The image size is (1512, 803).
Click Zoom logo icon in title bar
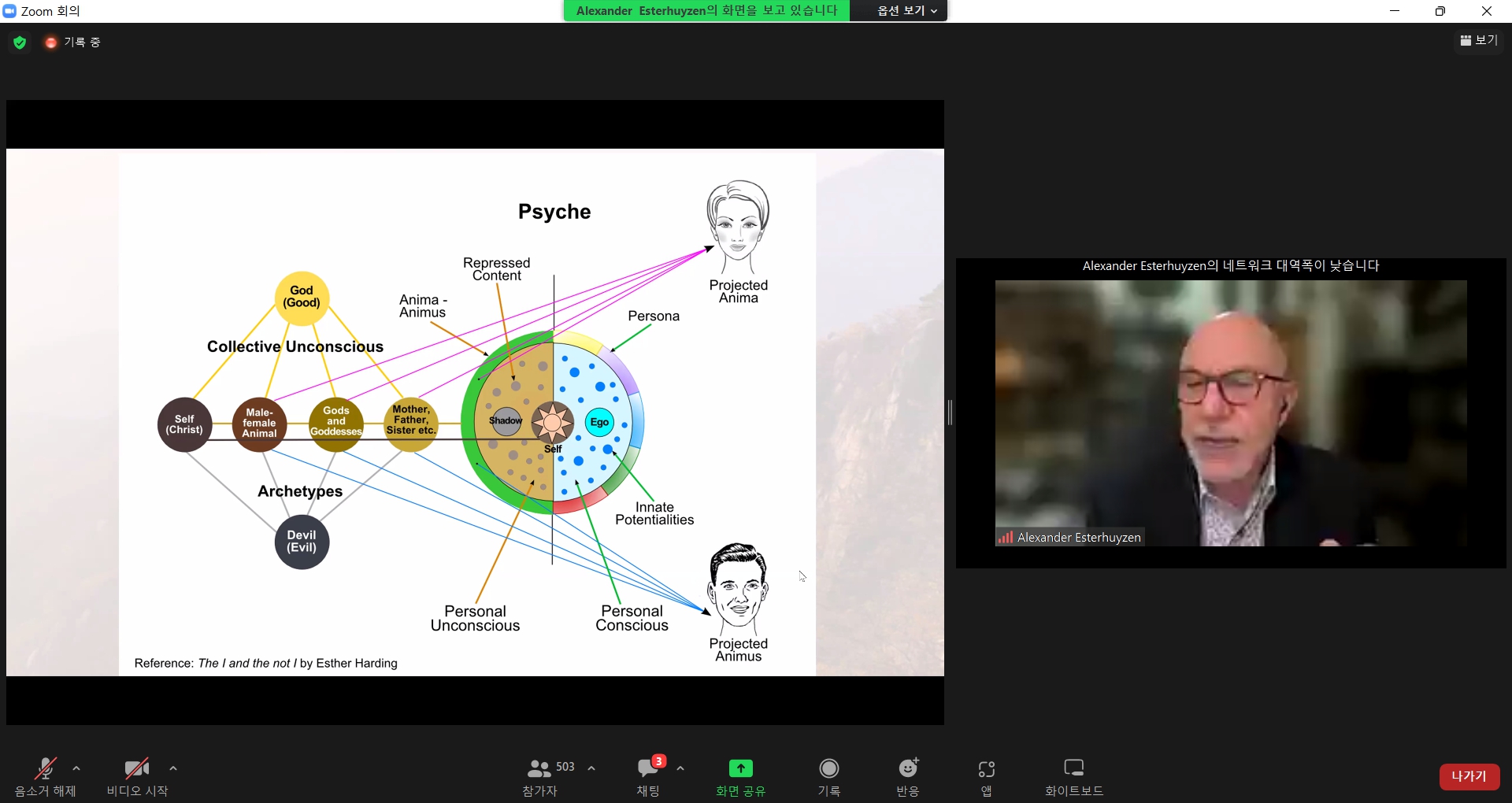[x=9, y=11]
